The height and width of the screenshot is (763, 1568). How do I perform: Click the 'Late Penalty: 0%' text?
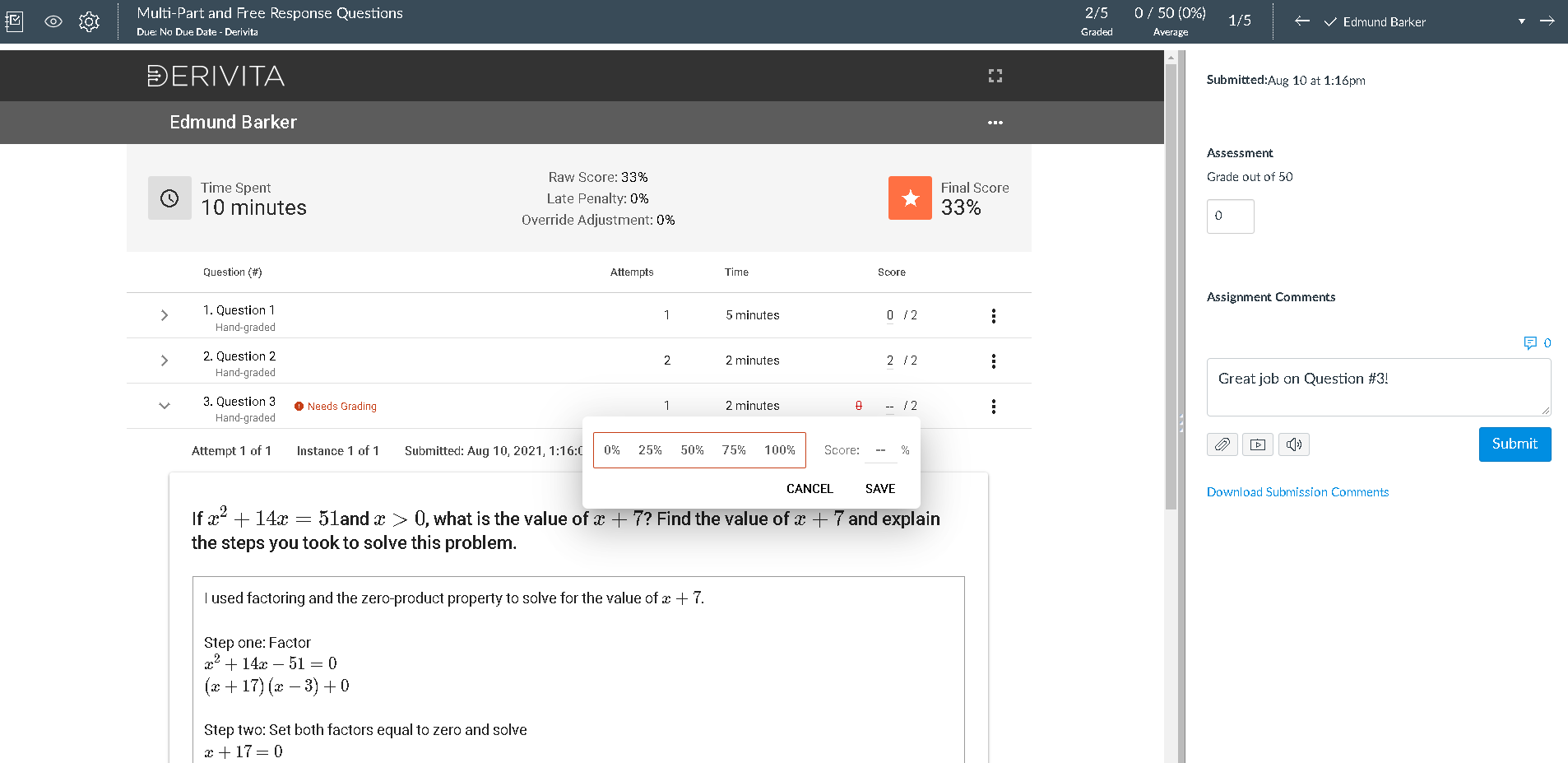point(598,198)
